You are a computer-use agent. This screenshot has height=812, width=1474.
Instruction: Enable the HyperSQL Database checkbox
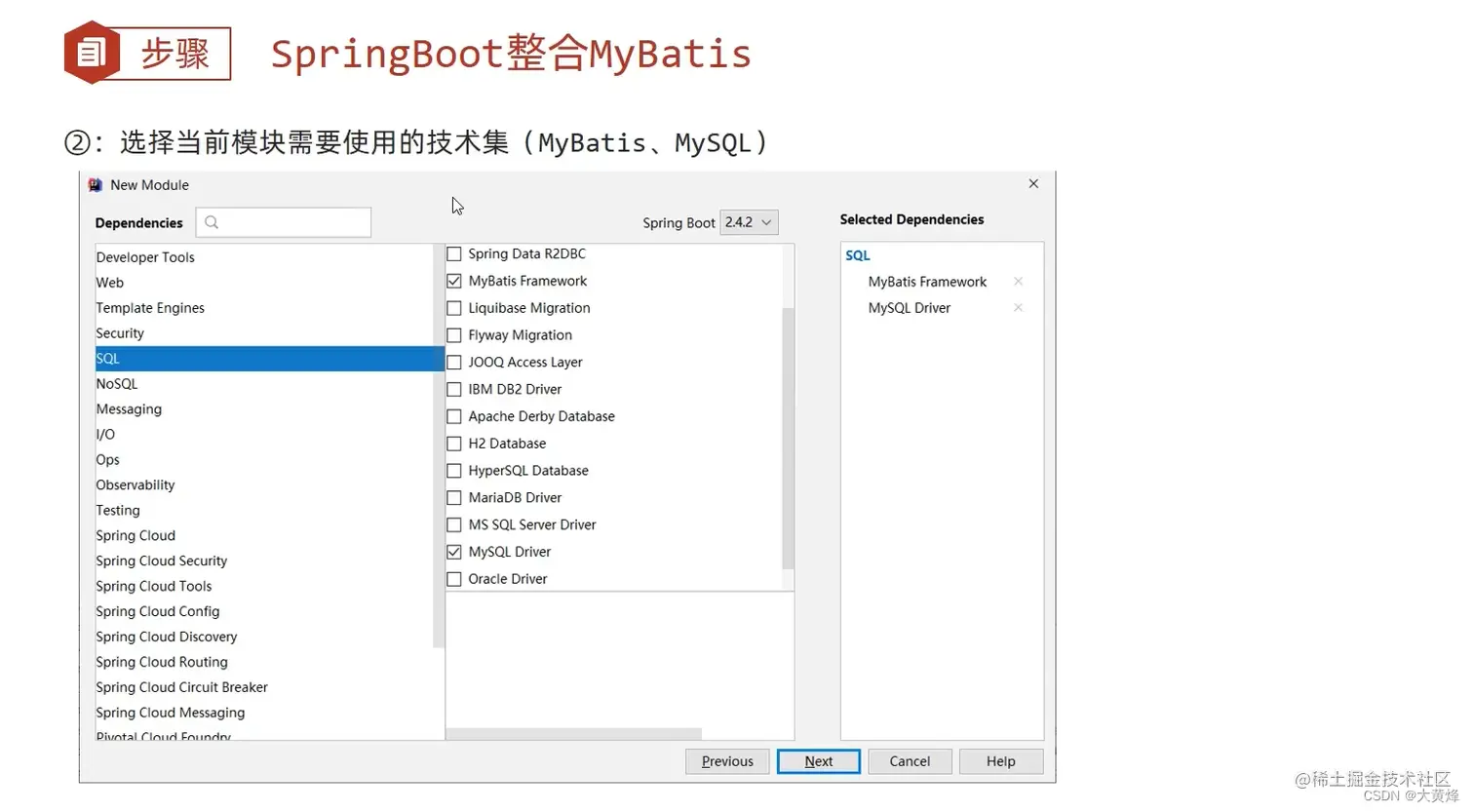454,471
